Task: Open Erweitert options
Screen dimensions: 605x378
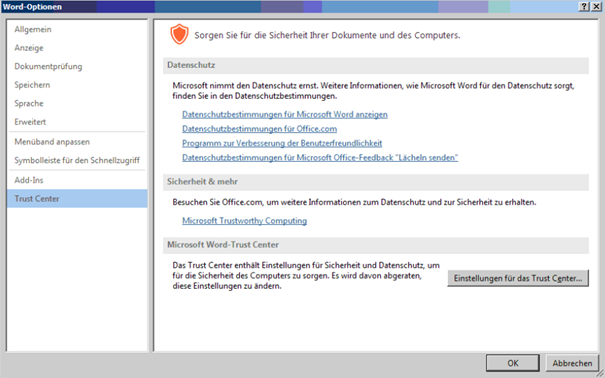Action: pos(77,122)
